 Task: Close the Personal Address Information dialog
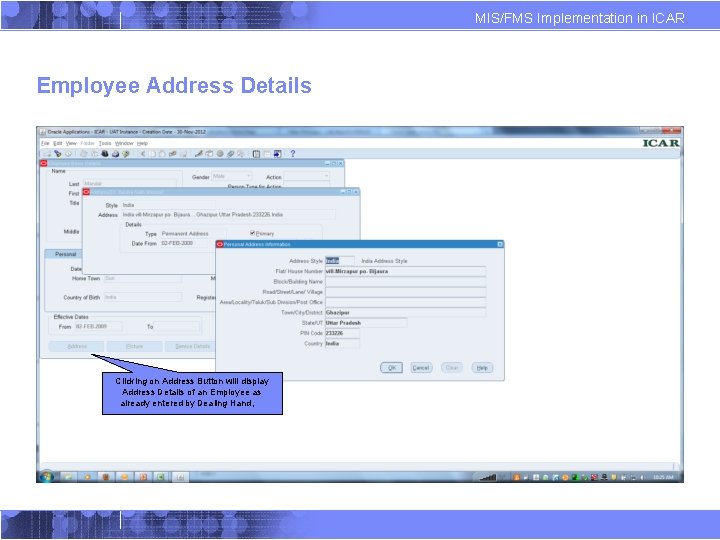(x=500, y=244)
